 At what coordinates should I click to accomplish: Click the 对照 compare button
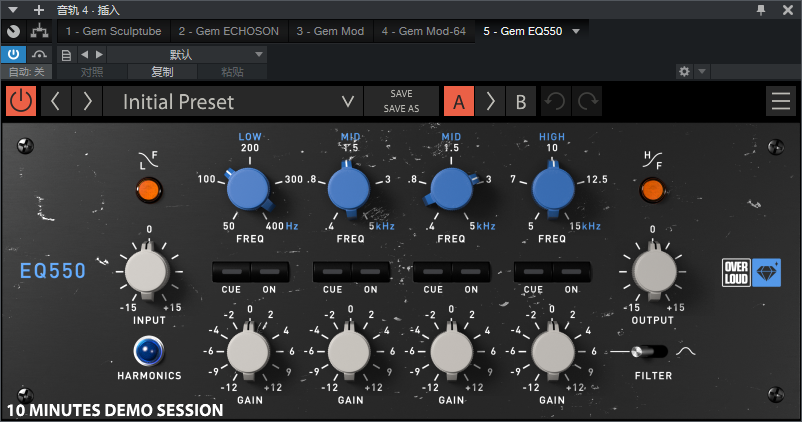pos(92,72)
